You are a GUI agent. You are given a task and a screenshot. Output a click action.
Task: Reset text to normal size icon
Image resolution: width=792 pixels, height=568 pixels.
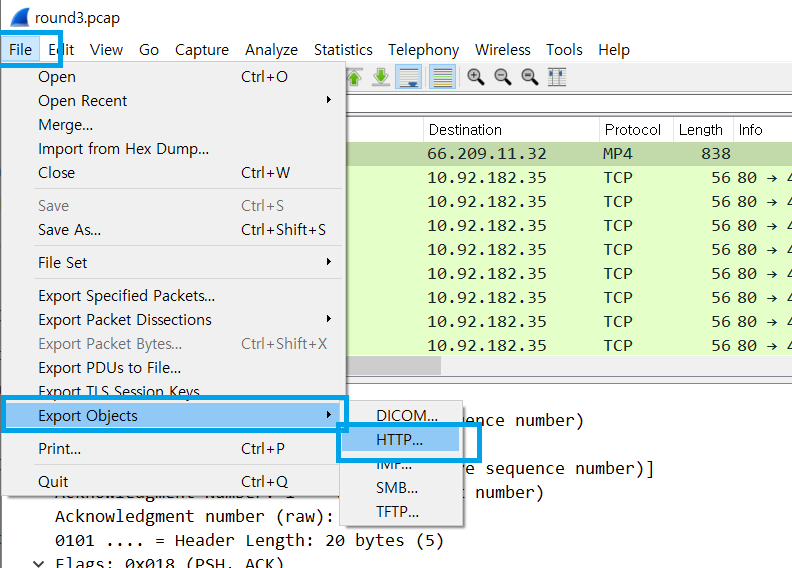[529, 77]
